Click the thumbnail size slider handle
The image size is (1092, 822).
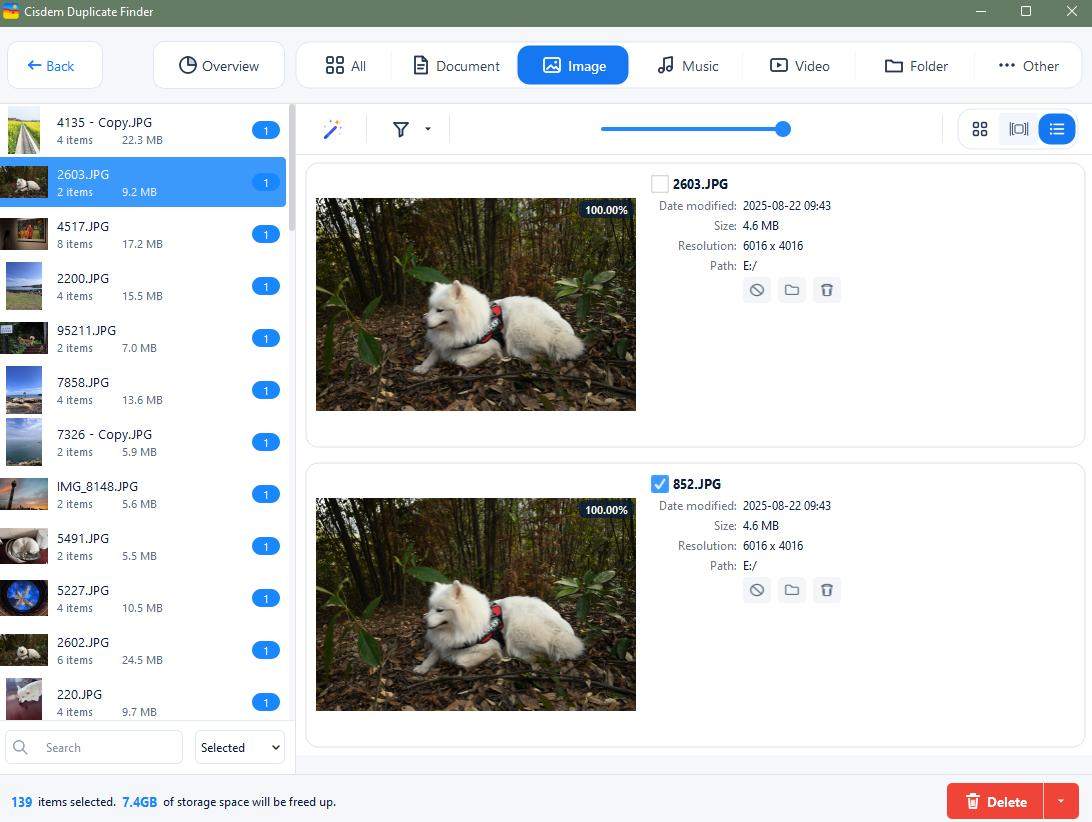coord(783,129)
